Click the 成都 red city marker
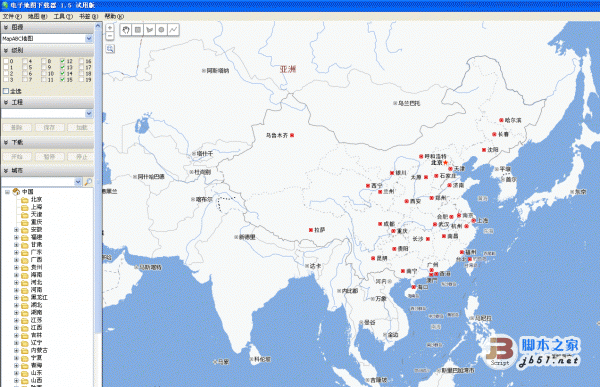600x387 pixels. pos(380,224)
